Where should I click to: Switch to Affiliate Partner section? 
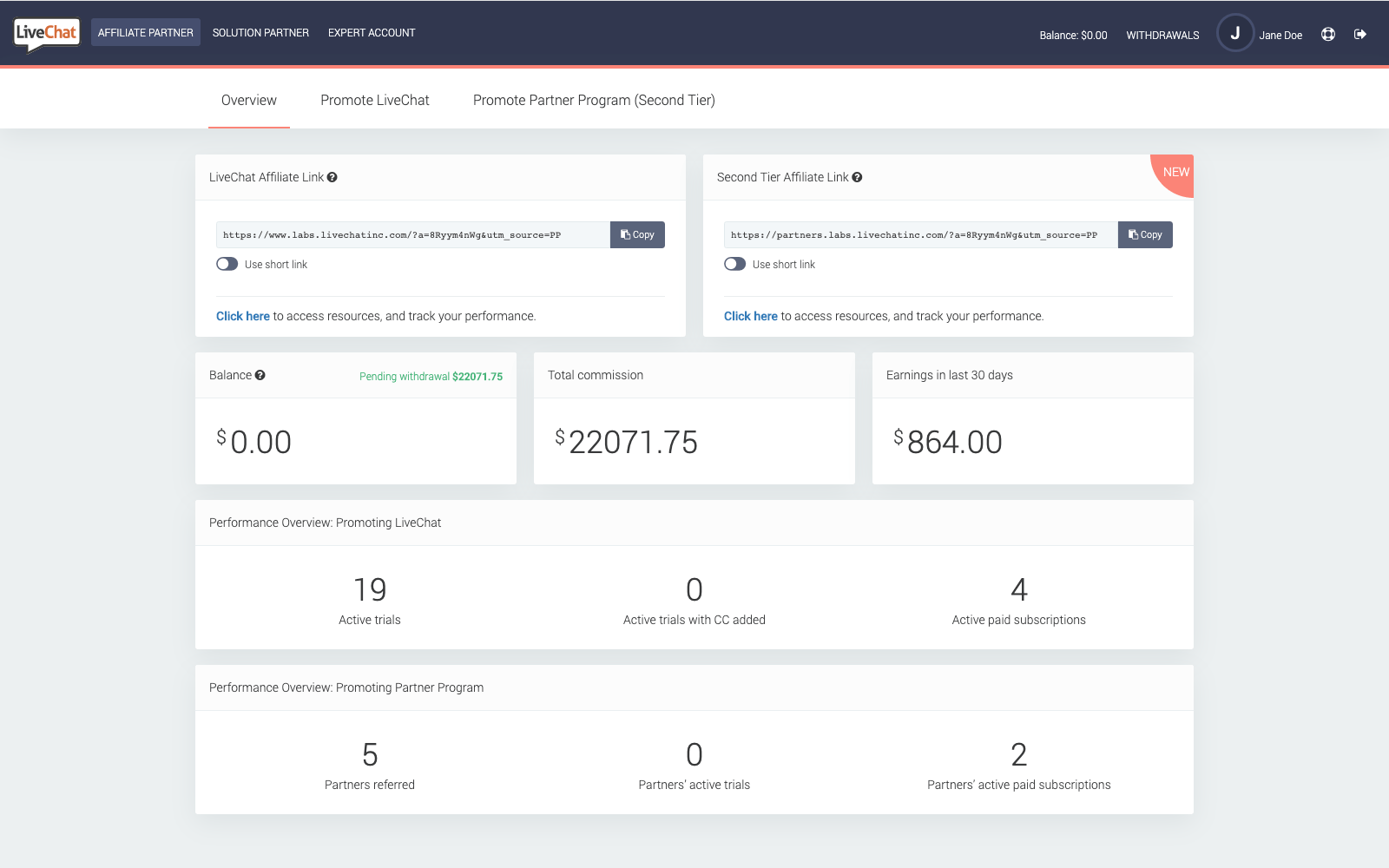tap(146, 33)
